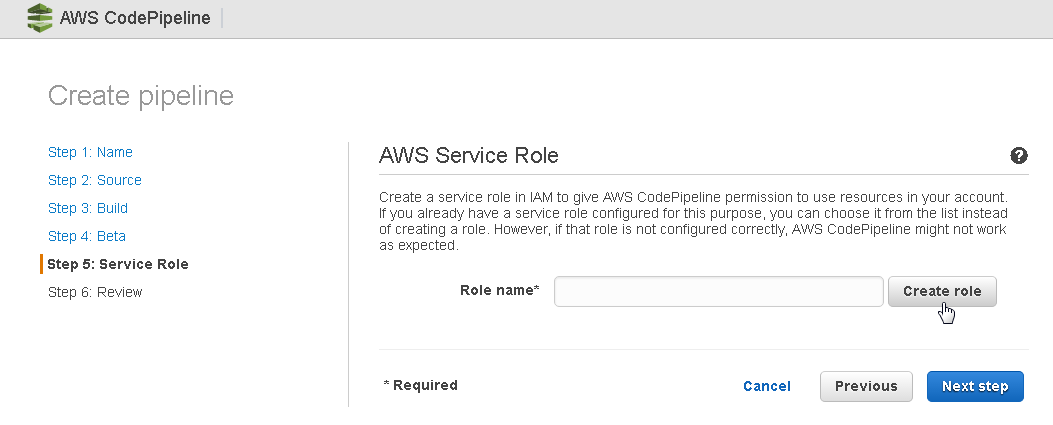Image resolution: width=1053 pixels, height=425 pixels.
Task: Go back to Step 2: Source
Action: (95, 181)
